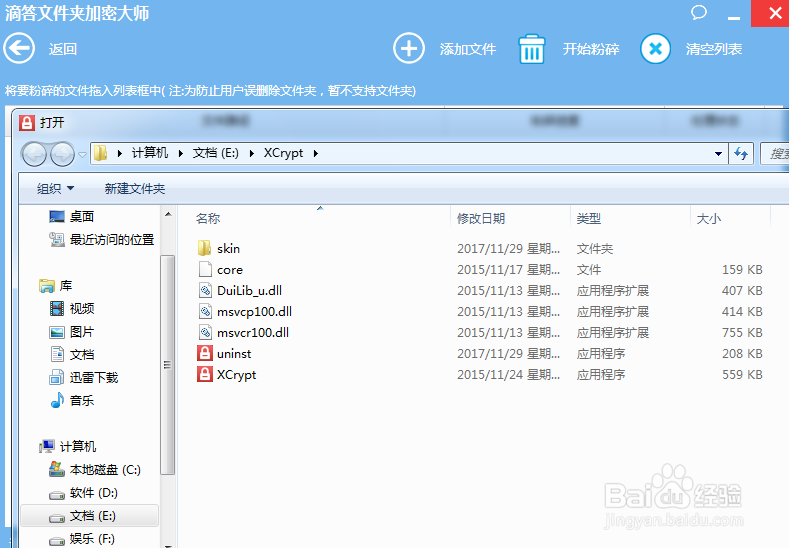Select the msvcr100.dll file icon
The width and height of the screenshot is (789, 548).
click(205, 332)
